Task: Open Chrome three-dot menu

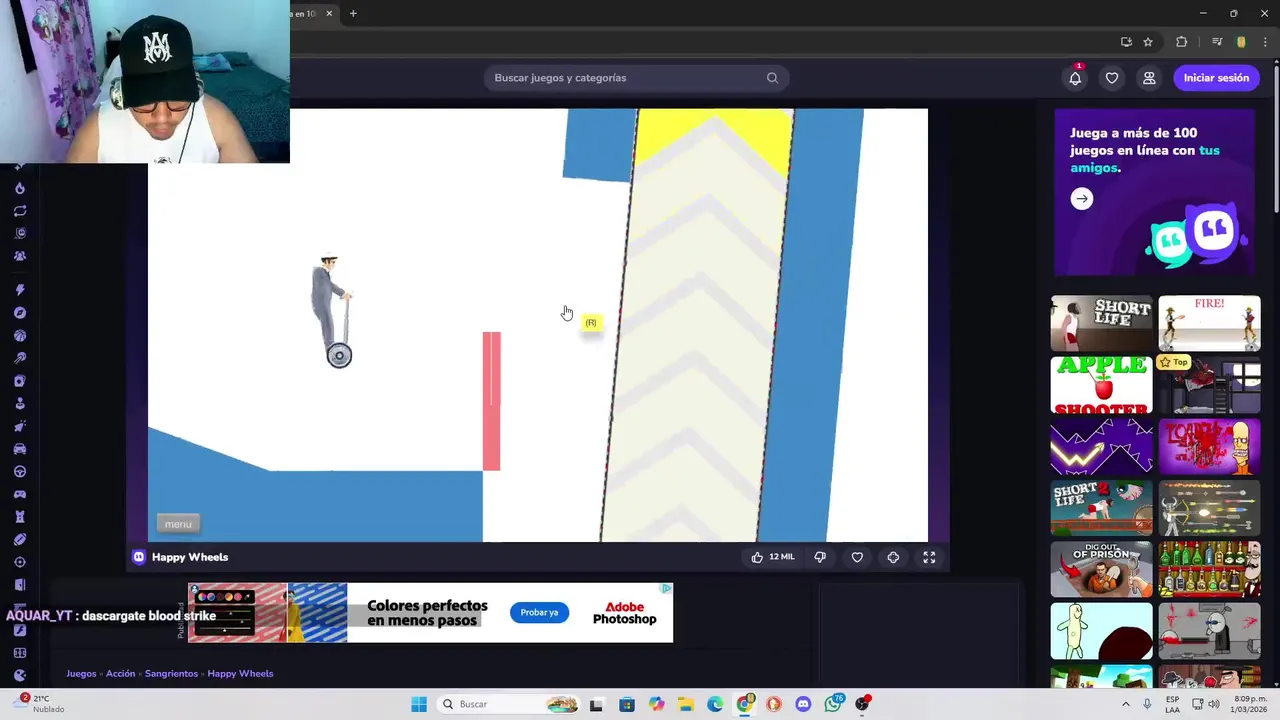Action: coord(1265,42)
